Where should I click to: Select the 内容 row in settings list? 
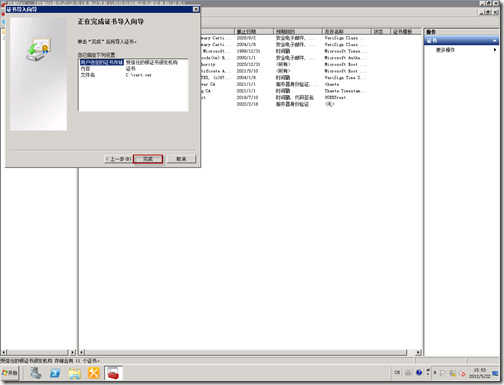[x=133, y=69]
